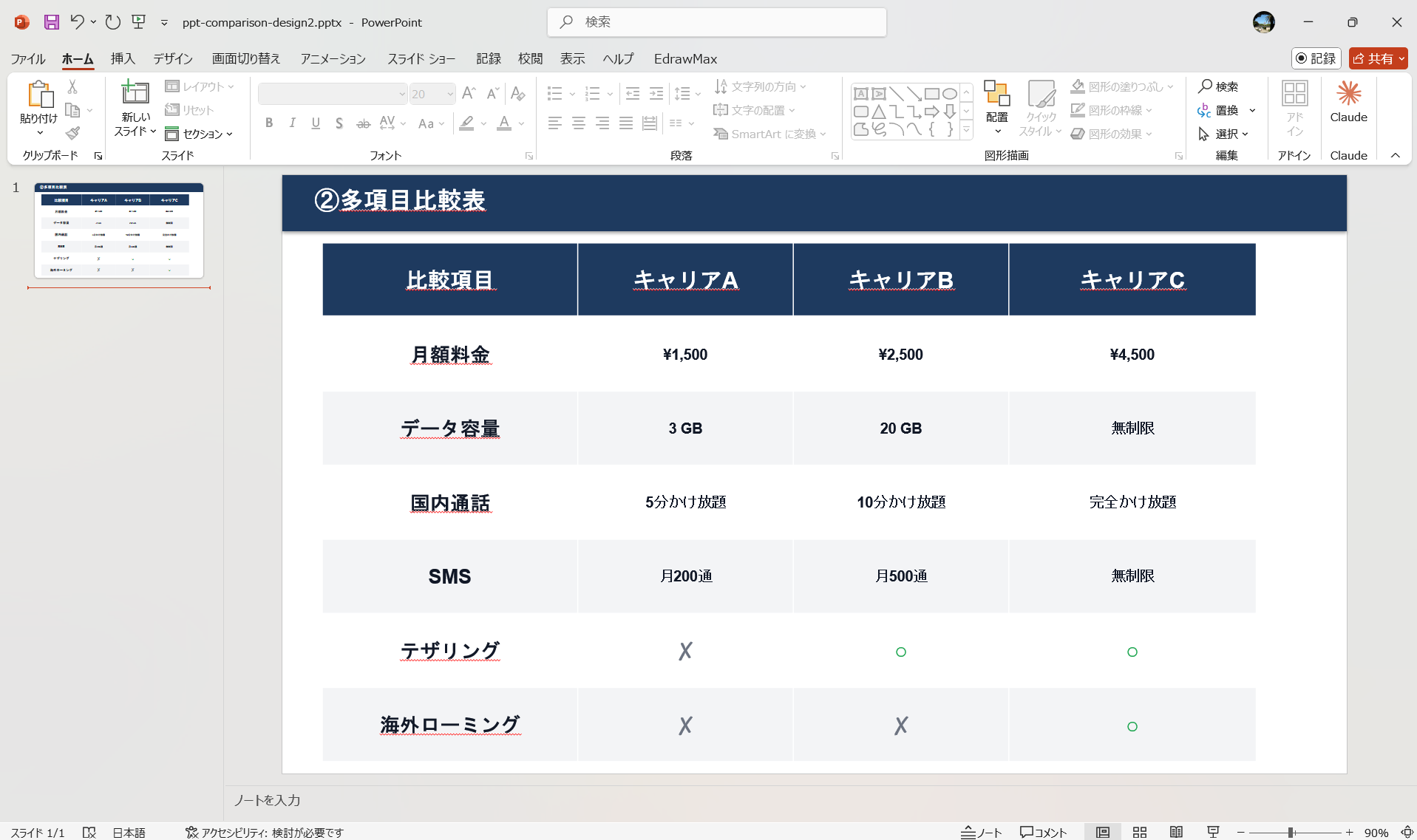Align text right
The height and width of the screenshot is (840, 1417).
point(602,123)
